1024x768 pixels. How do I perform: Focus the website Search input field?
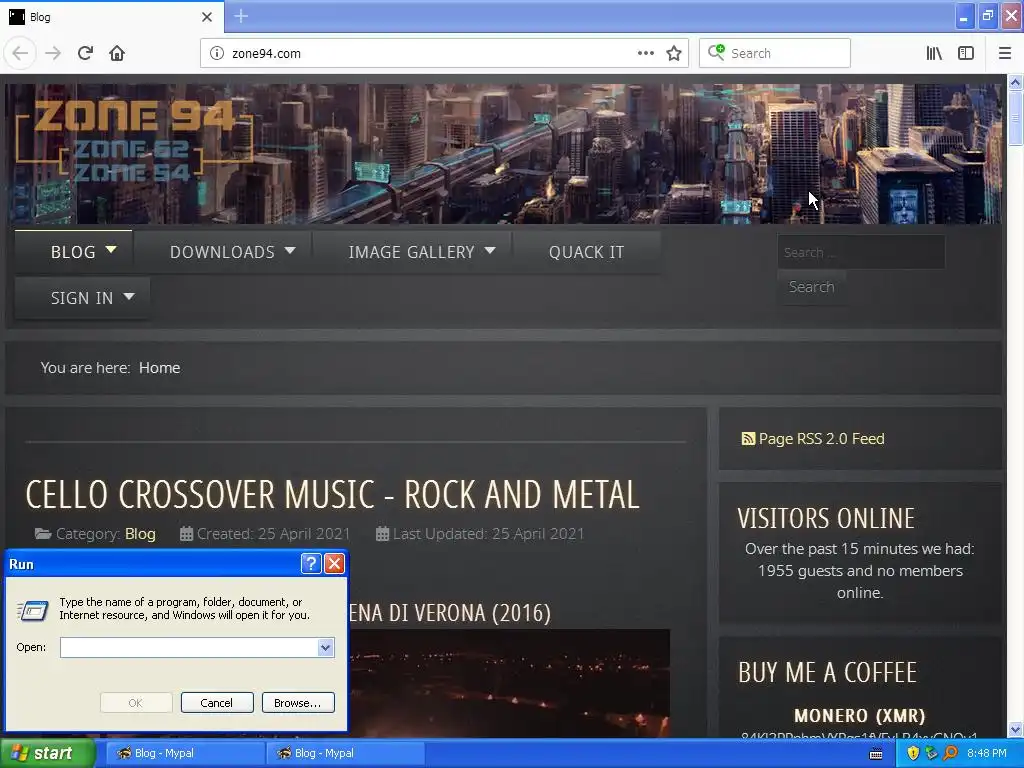pos(861,252)
